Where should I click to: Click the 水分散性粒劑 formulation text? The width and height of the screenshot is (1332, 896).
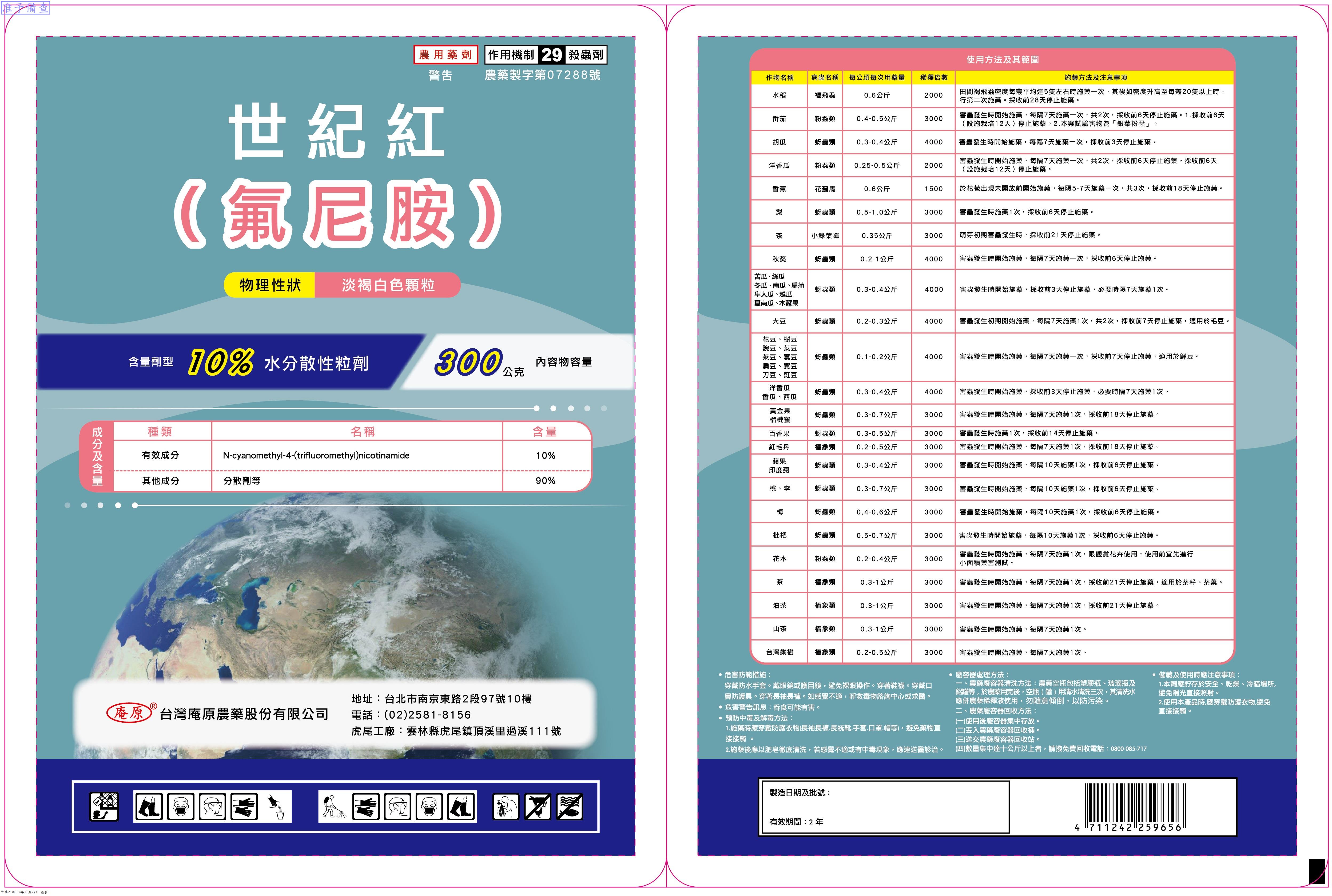(x=317, y=363)
